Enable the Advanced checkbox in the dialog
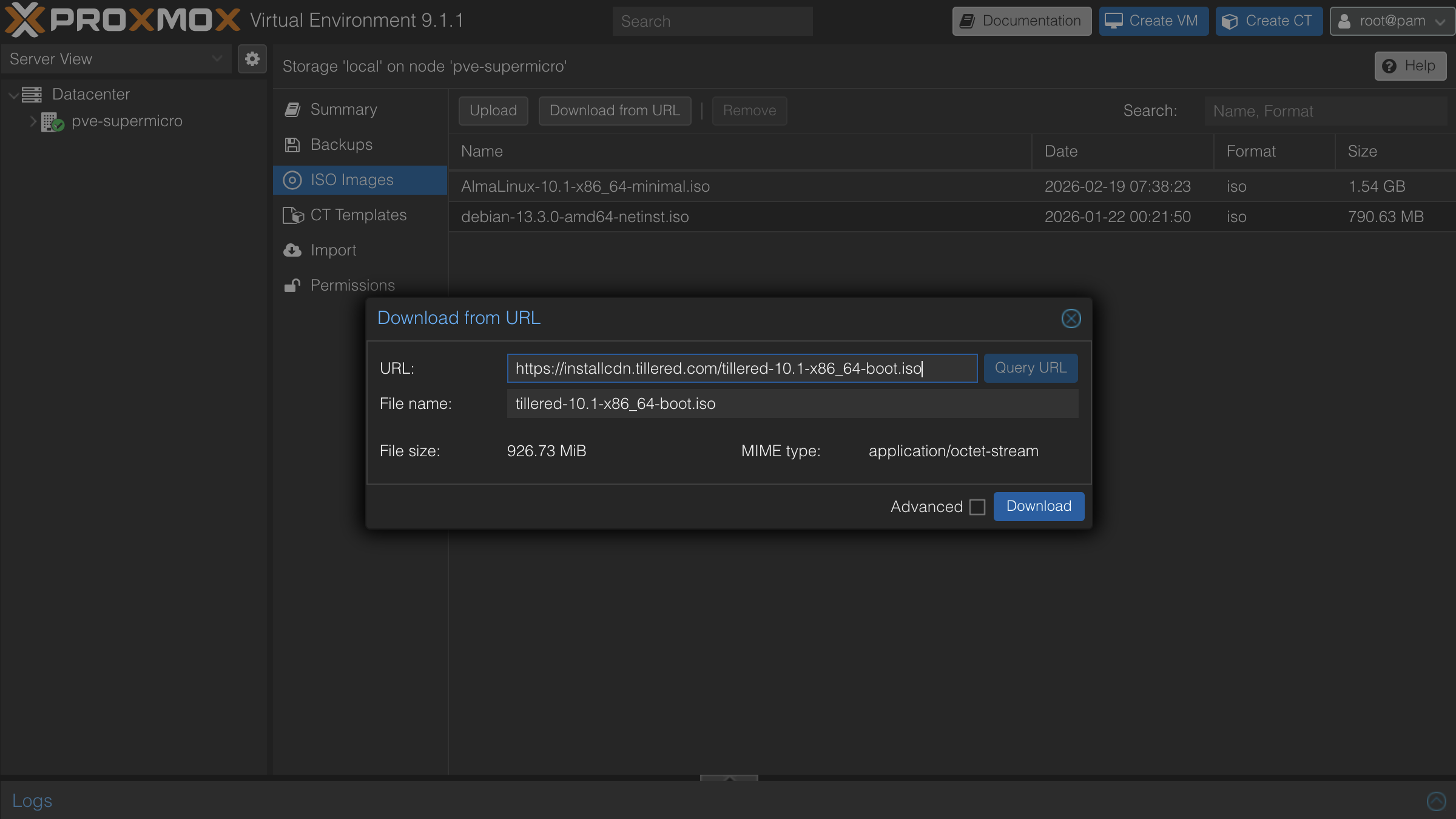 point(977,507)
